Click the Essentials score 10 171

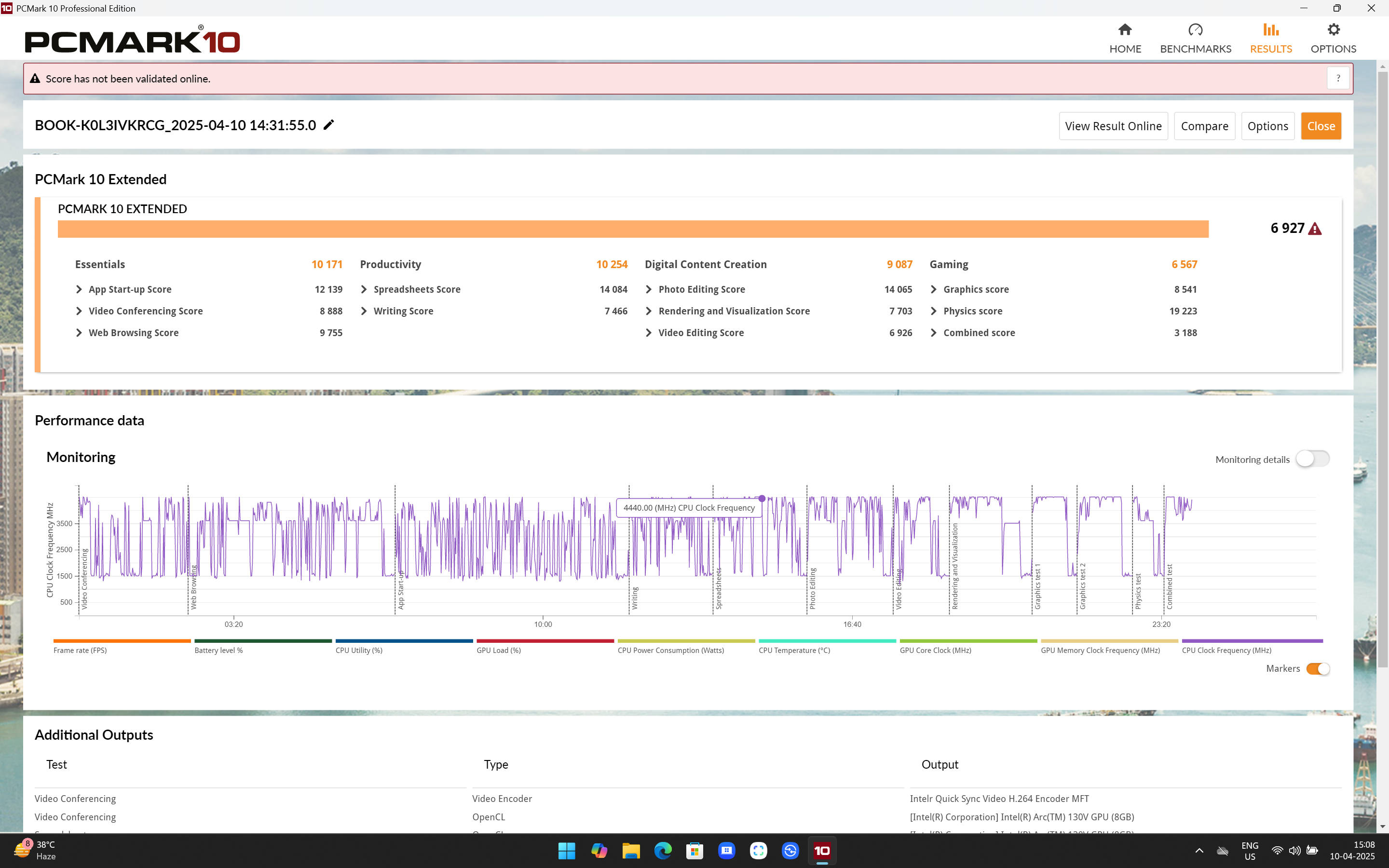pos(327,264)
